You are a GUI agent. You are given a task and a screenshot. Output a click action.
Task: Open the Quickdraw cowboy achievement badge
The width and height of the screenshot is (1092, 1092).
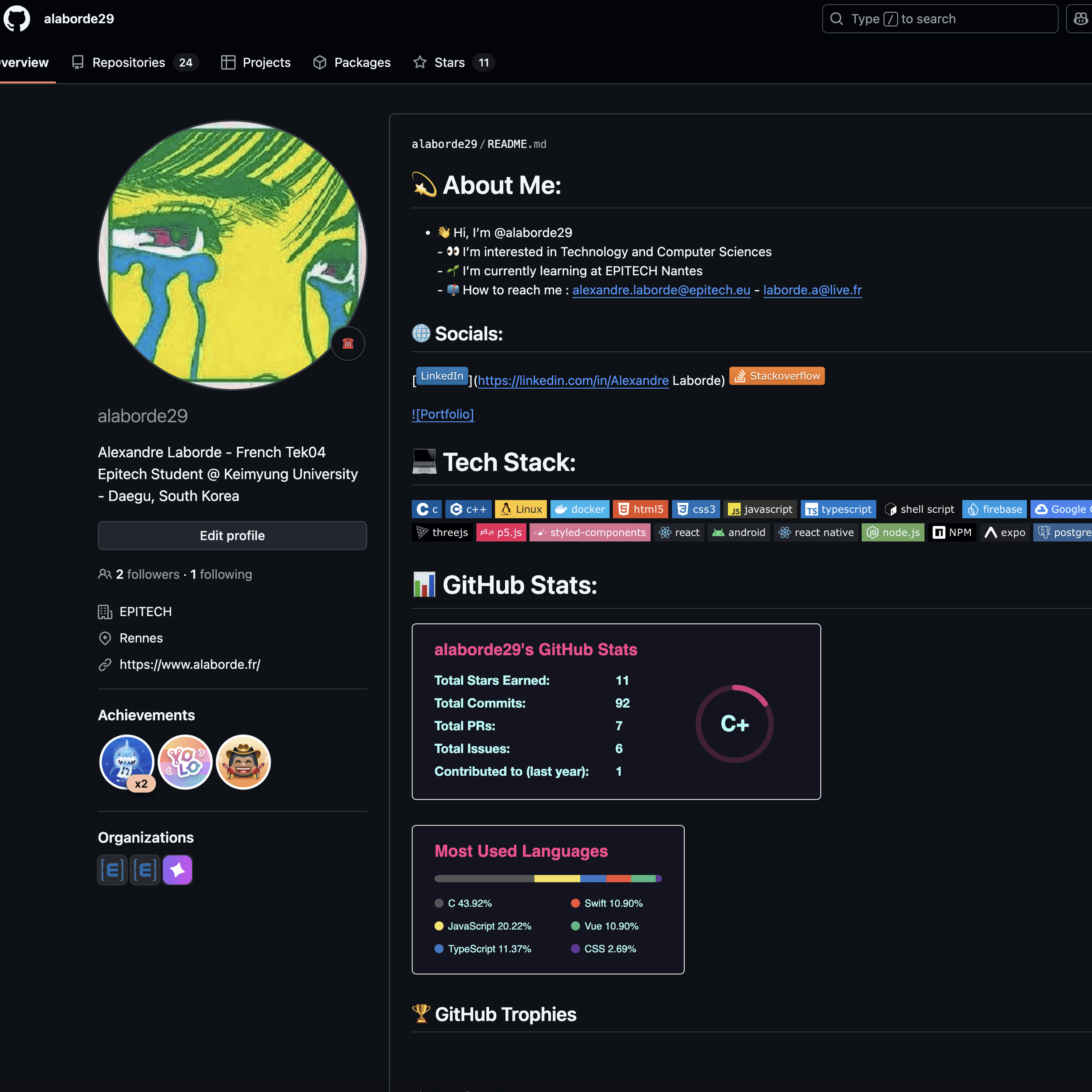[244, 761]
